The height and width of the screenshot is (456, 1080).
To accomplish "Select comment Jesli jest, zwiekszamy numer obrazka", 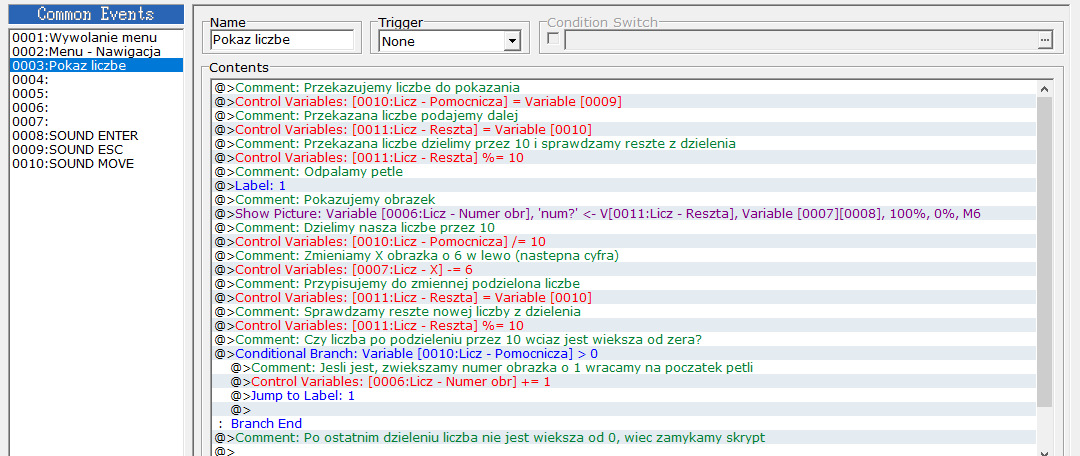I will [623, 368].
